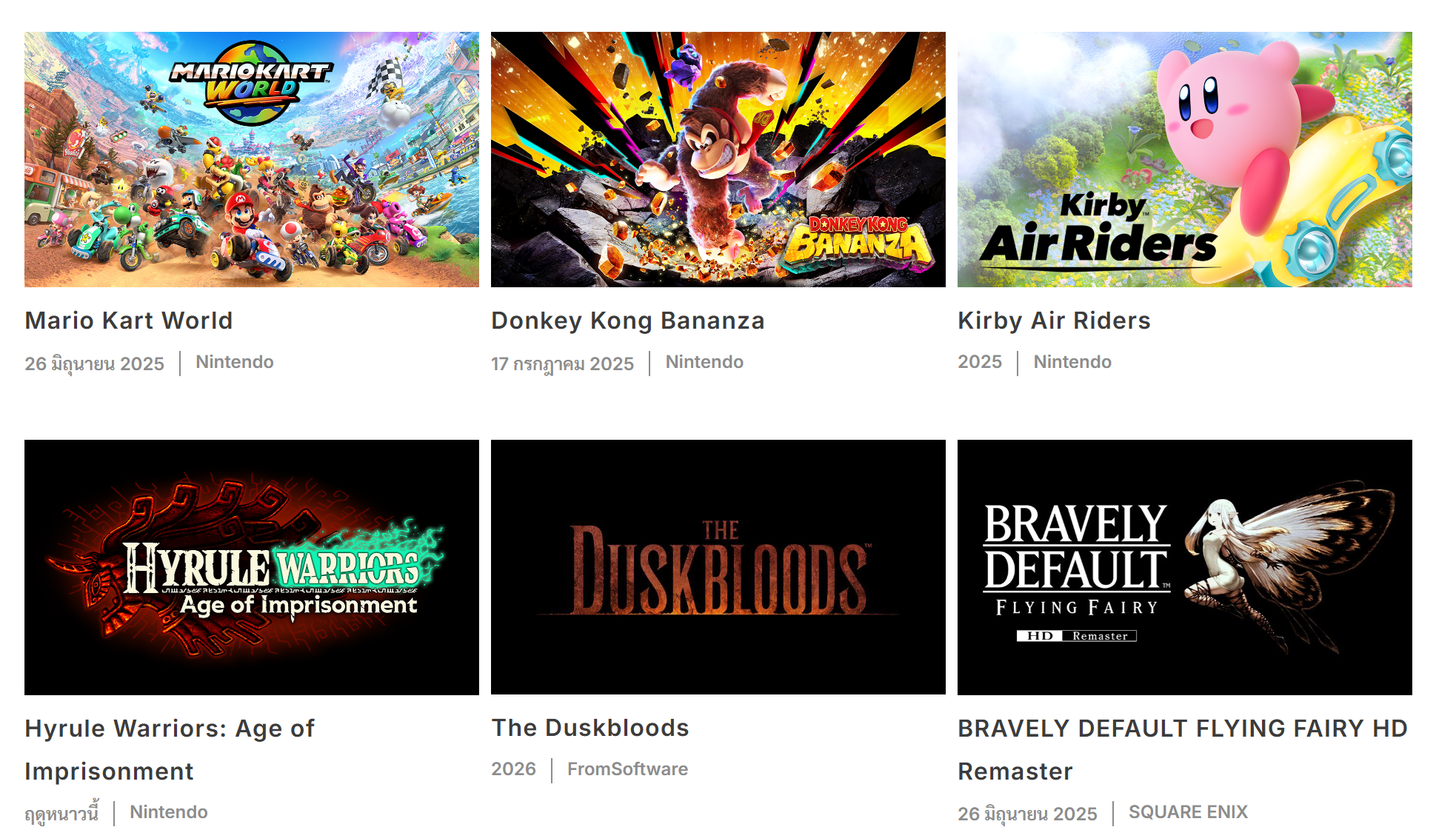Click the 2026 release year under The Duskbloods
This screenshot has width=1456, height=827.
pos(513,769)
